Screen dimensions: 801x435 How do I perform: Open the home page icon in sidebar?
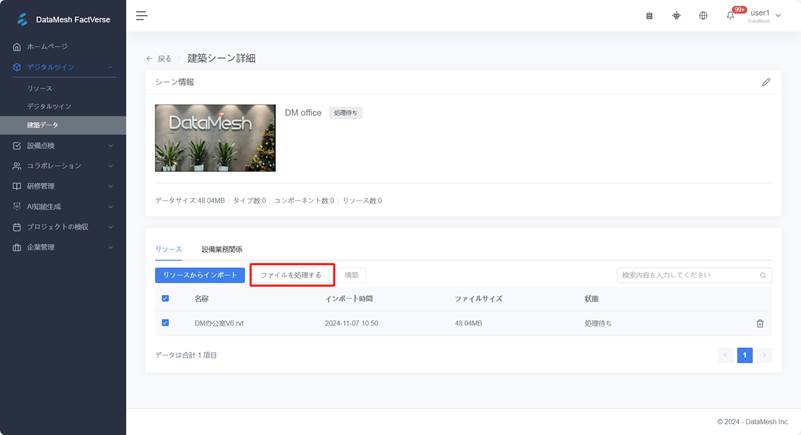click(17, 46)
